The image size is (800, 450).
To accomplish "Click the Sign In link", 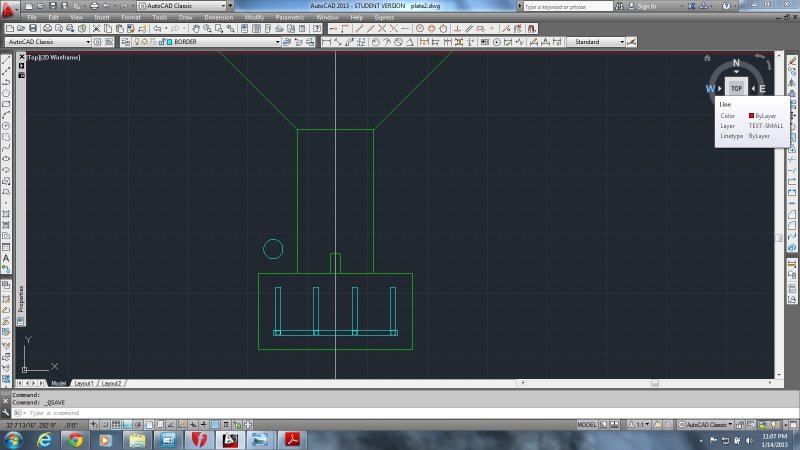I will point(646,6).
